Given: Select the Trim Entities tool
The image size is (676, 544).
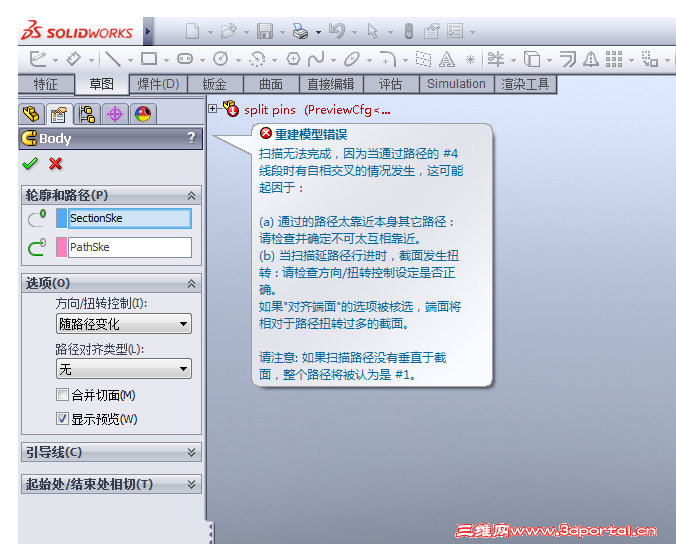Looking at the screenshot, I should 496,59.
